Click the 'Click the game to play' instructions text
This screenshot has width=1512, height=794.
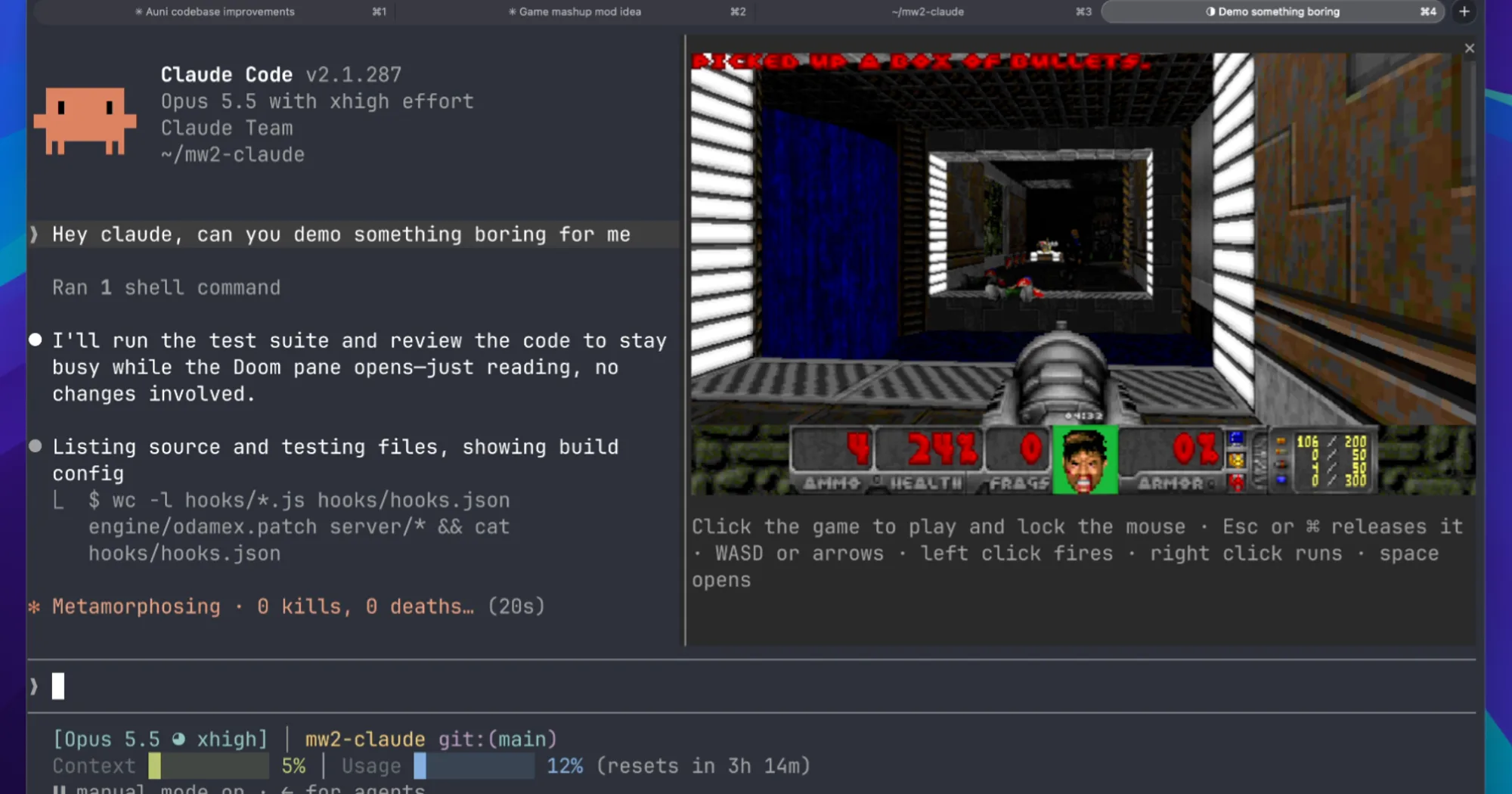(x=1077, y=553)
